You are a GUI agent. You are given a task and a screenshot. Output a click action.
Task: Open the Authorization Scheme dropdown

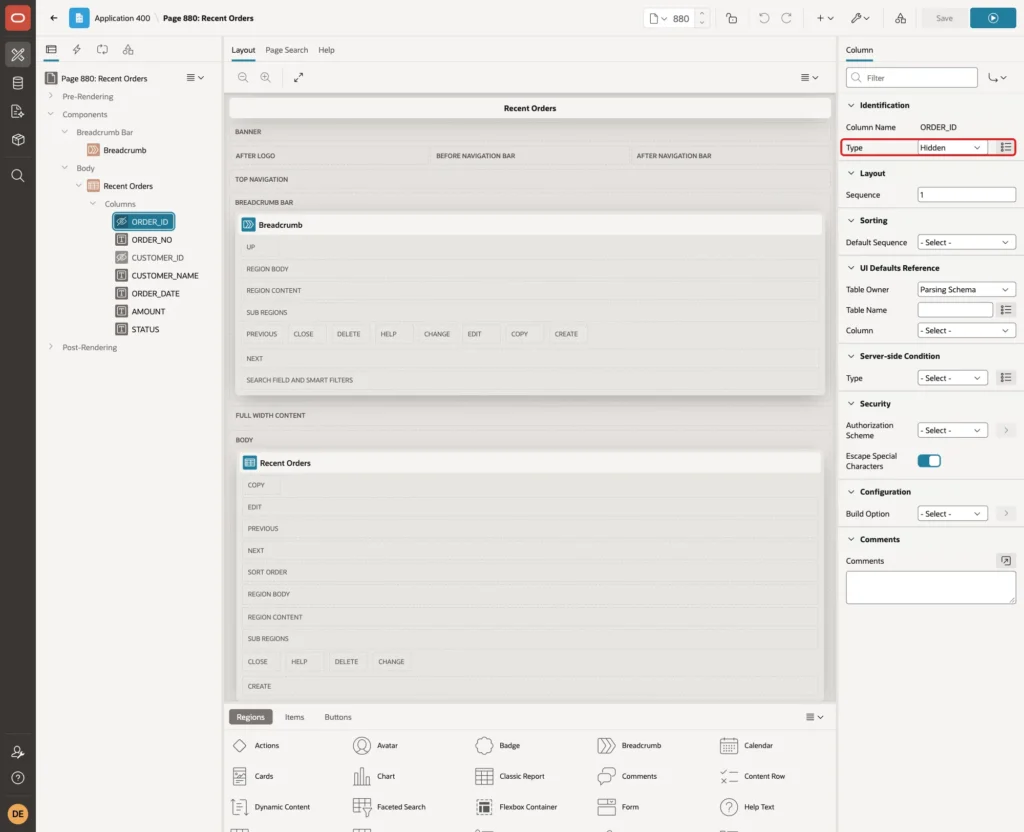pyautogui.click(x=952, y=430)
